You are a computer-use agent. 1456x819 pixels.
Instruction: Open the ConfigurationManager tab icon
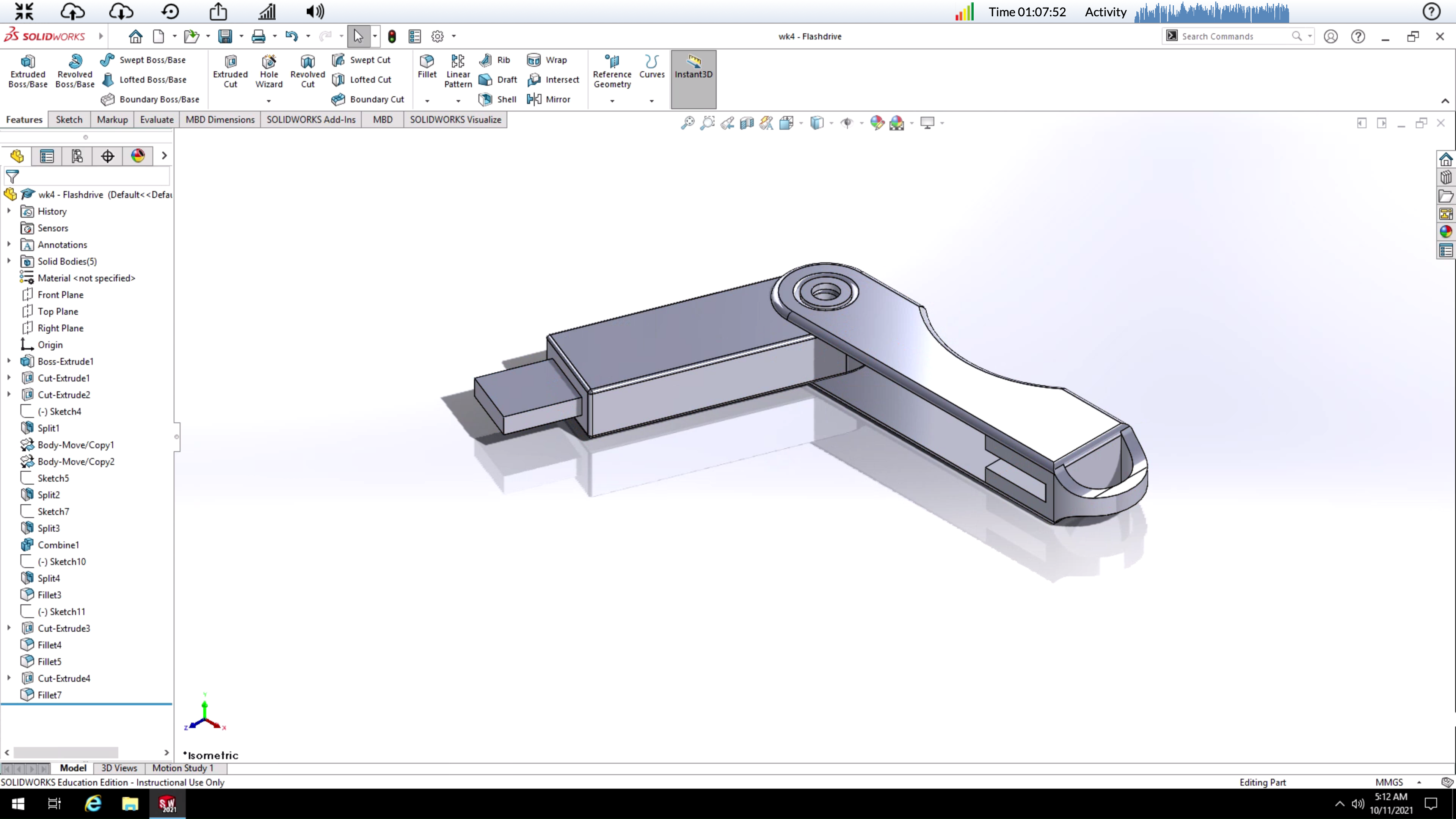coord(77,156)
